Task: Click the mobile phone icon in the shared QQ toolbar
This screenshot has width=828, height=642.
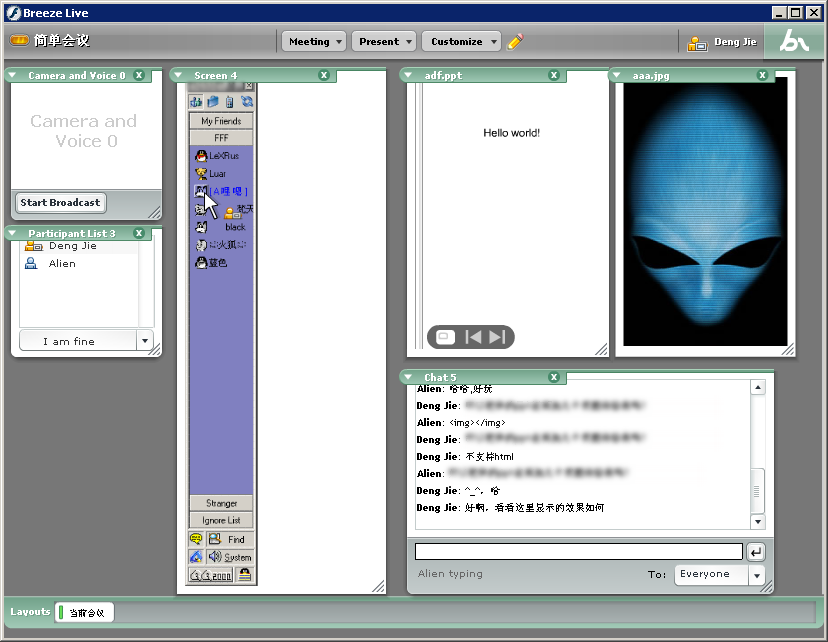Action: click(x=229, y=101)
